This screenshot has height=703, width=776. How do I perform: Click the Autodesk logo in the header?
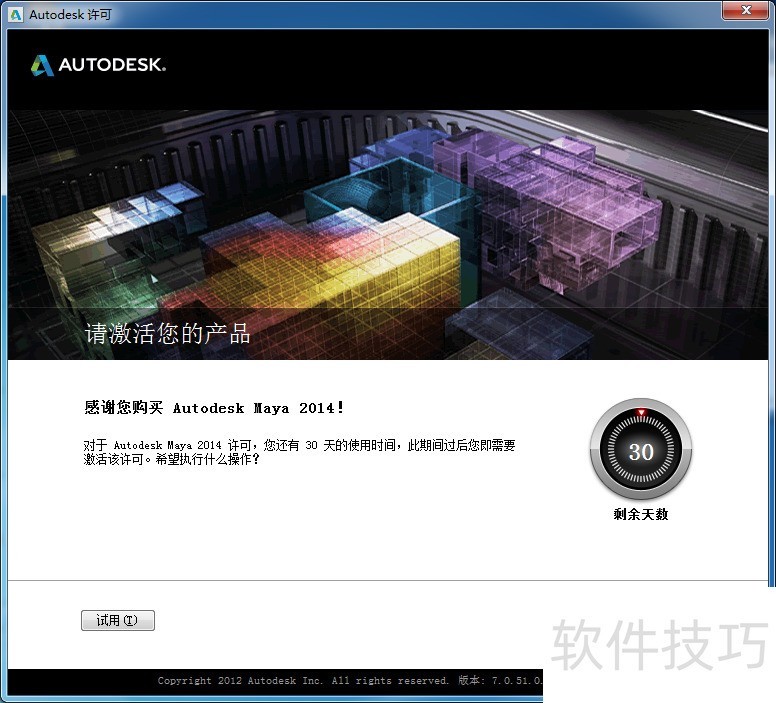point(98,65)
